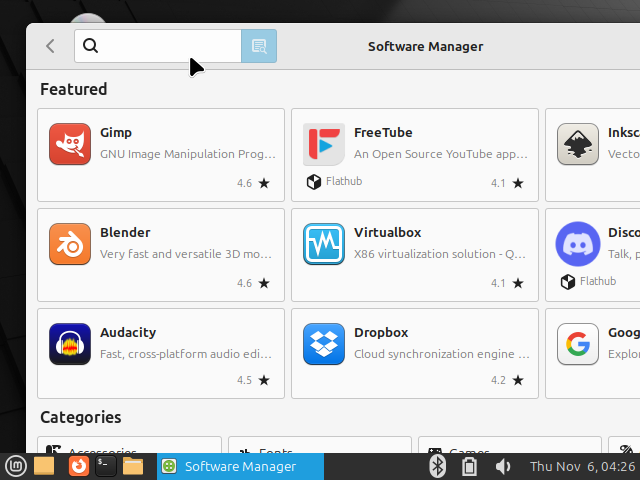This screenshot has height=480, width=640.
Task: Open Audacity via its headphones icon
Action: click(70, 344)
